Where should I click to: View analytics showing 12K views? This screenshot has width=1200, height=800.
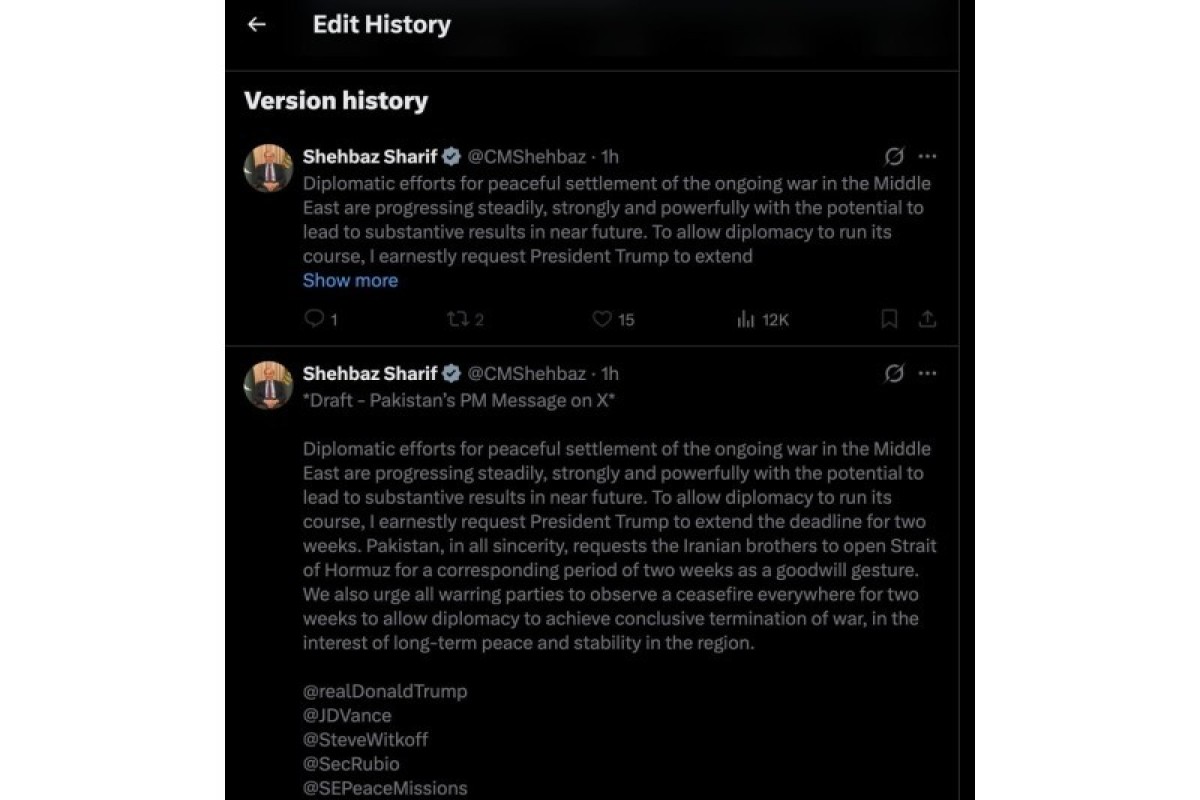(x=763, y=319)
